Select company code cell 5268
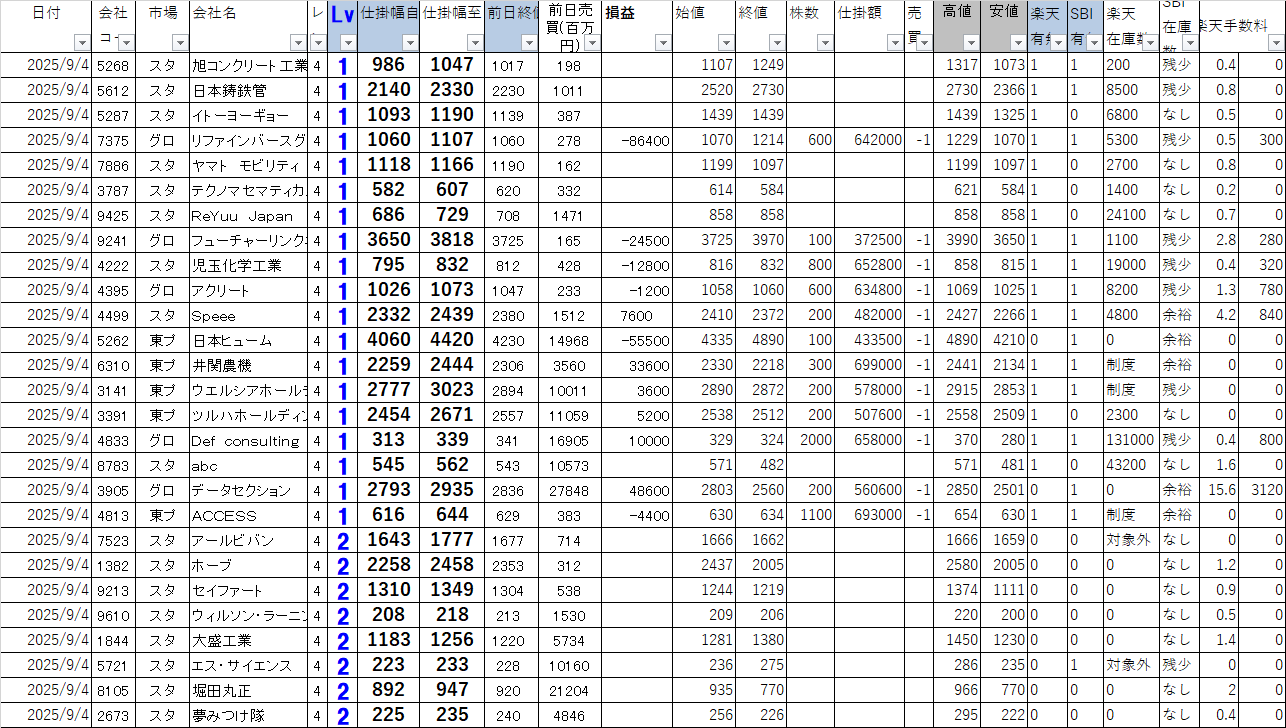1286x728 pixels. [x=113, y=65]
